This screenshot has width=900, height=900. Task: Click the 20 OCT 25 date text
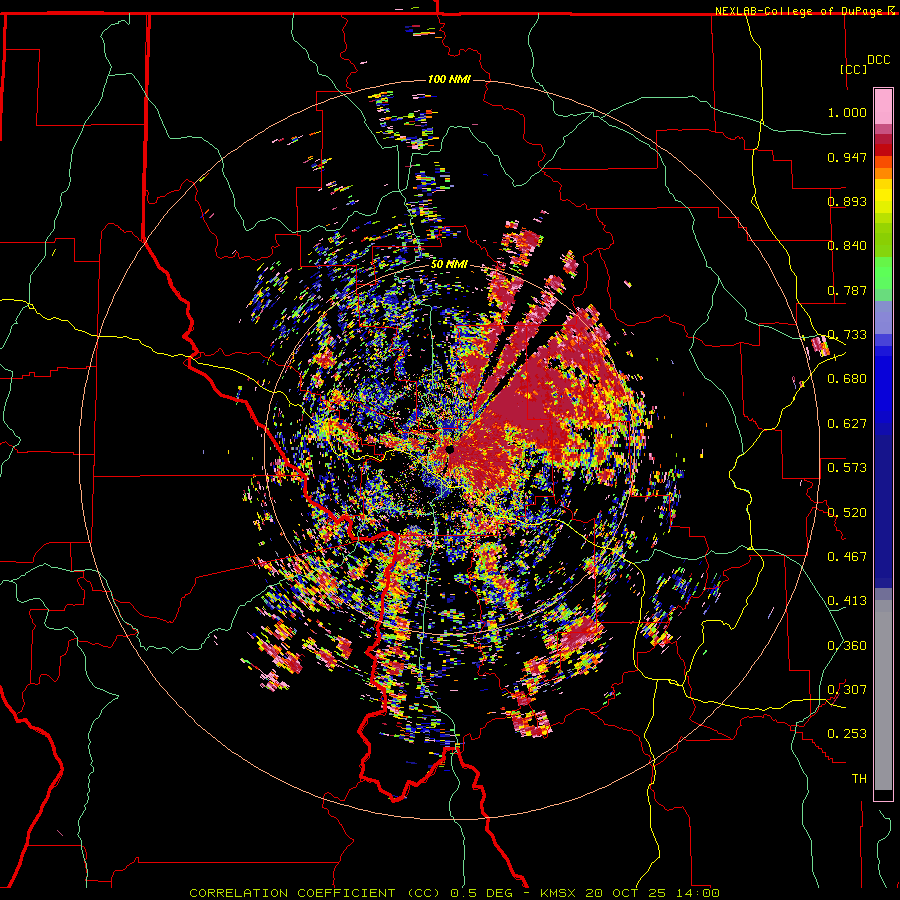click(x=626, y=893)
